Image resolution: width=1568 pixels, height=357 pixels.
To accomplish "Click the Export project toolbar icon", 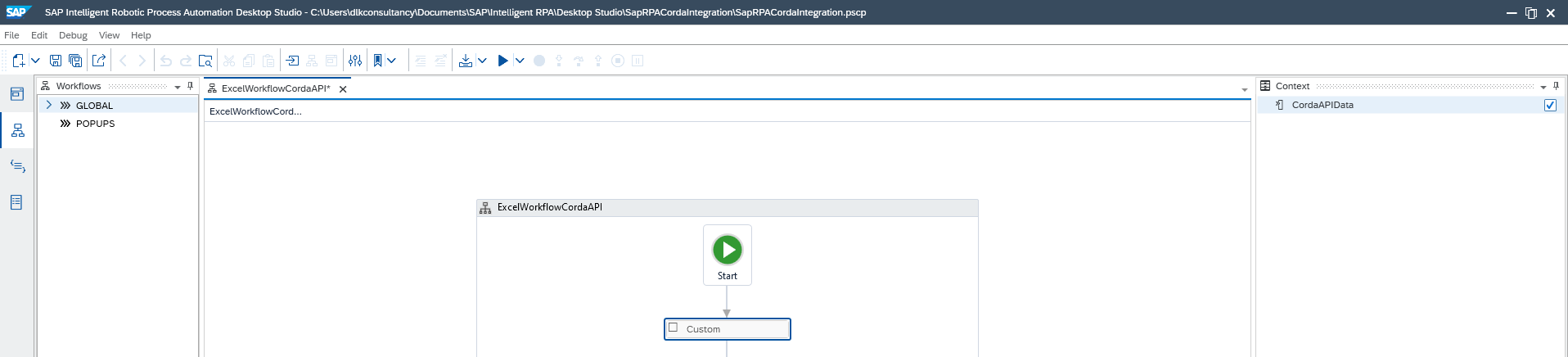I will pos(99,61).
